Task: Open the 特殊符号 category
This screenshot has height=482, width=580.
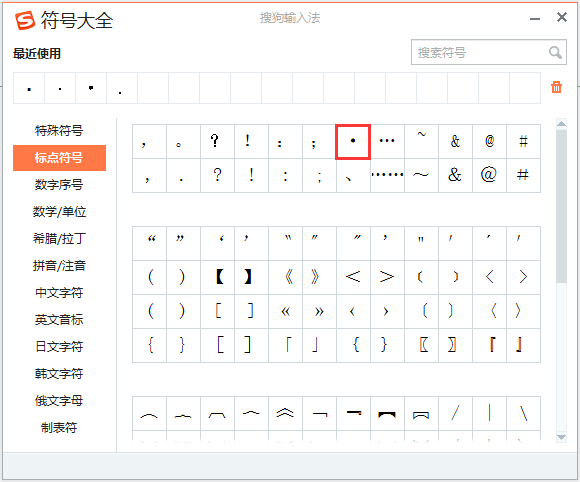Action: 59,131
